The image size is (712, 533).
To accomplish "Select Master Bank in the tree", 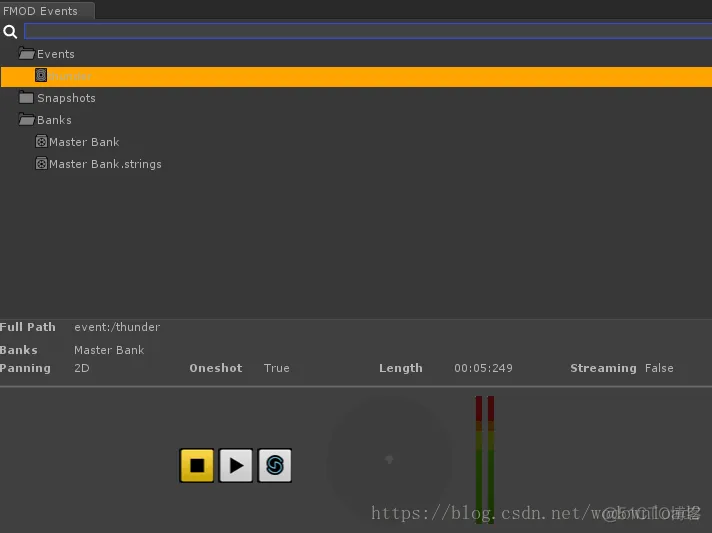I will point(84,142).
